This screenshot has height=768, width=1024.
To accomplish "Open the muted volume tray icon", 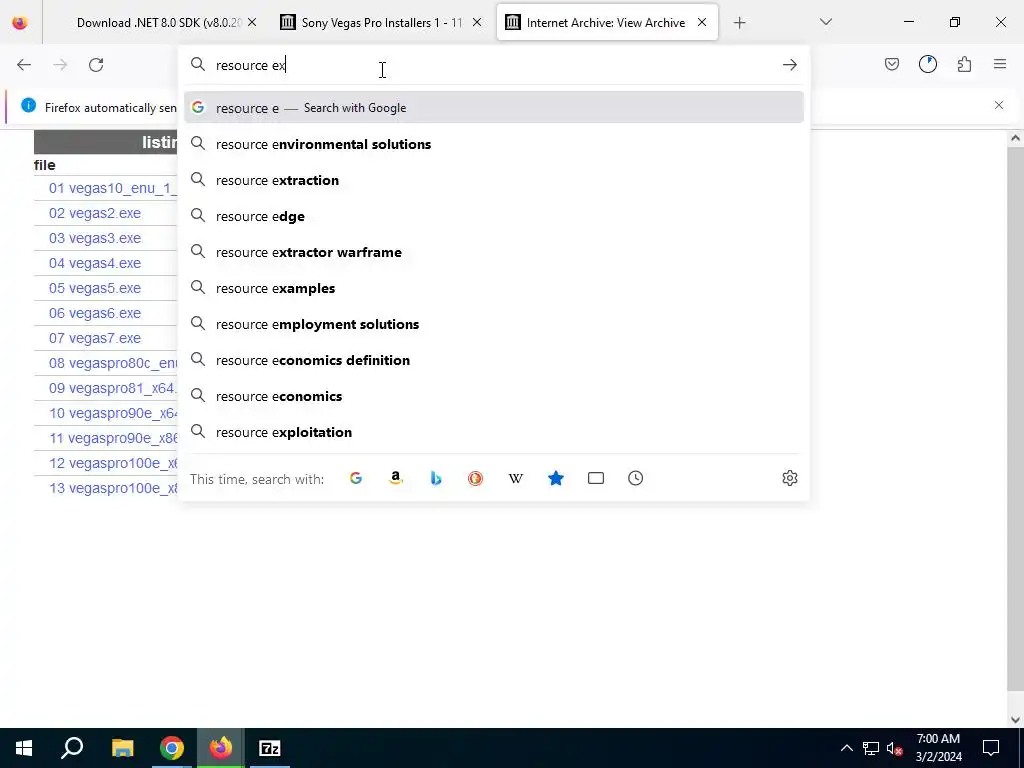I will click(894, 748).
